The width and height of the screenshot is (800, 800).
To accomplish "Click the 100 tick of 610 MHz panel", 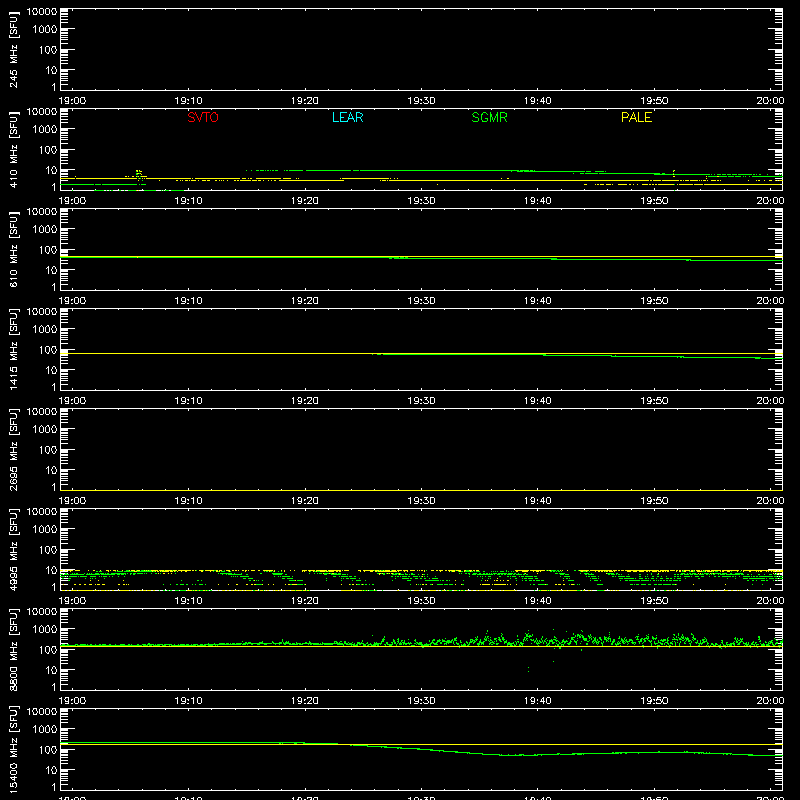I will pyautogui.click(x=48, y=250).
